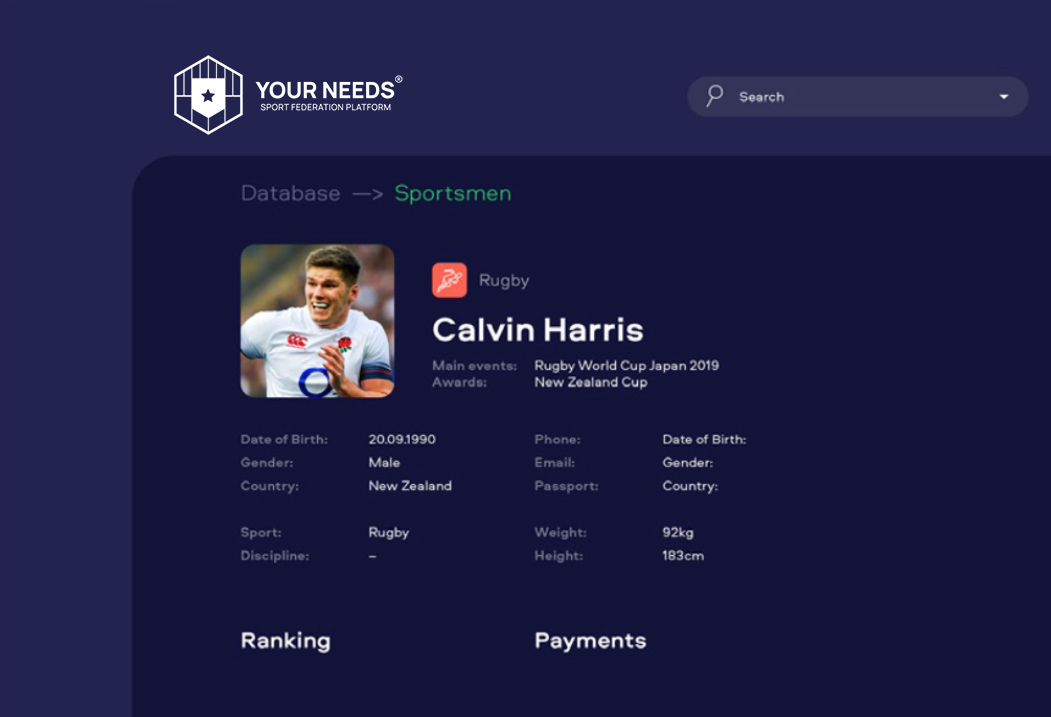The width and height of the screenshot is (1051, 717).
Task: Click the search magnifier icon
Action: pos(715,96)
